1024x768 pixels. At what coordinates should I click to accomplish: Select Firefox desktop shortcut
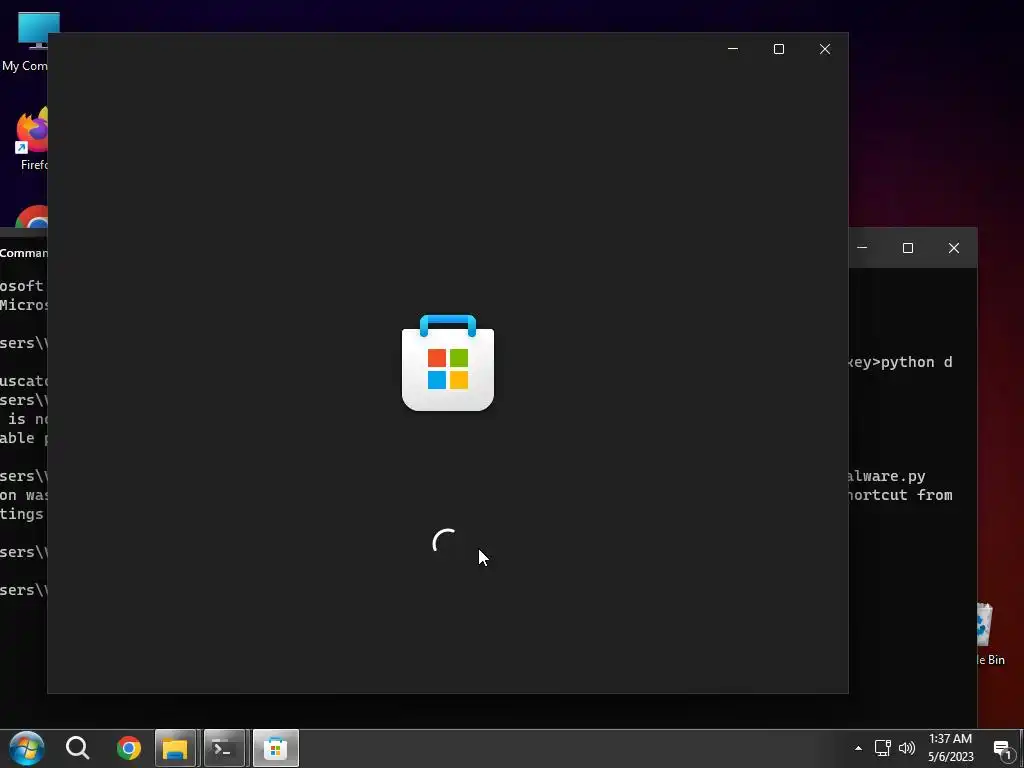[32, 140]
